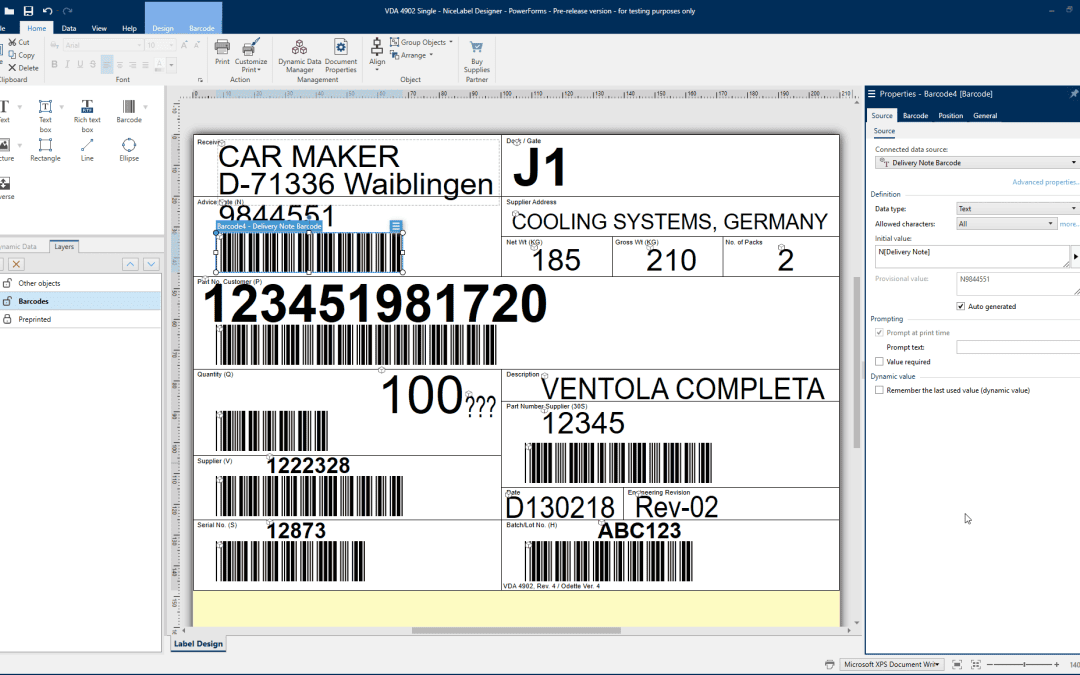Select the Rich text box tool
1080x675 pixels.
coord(87,116)
